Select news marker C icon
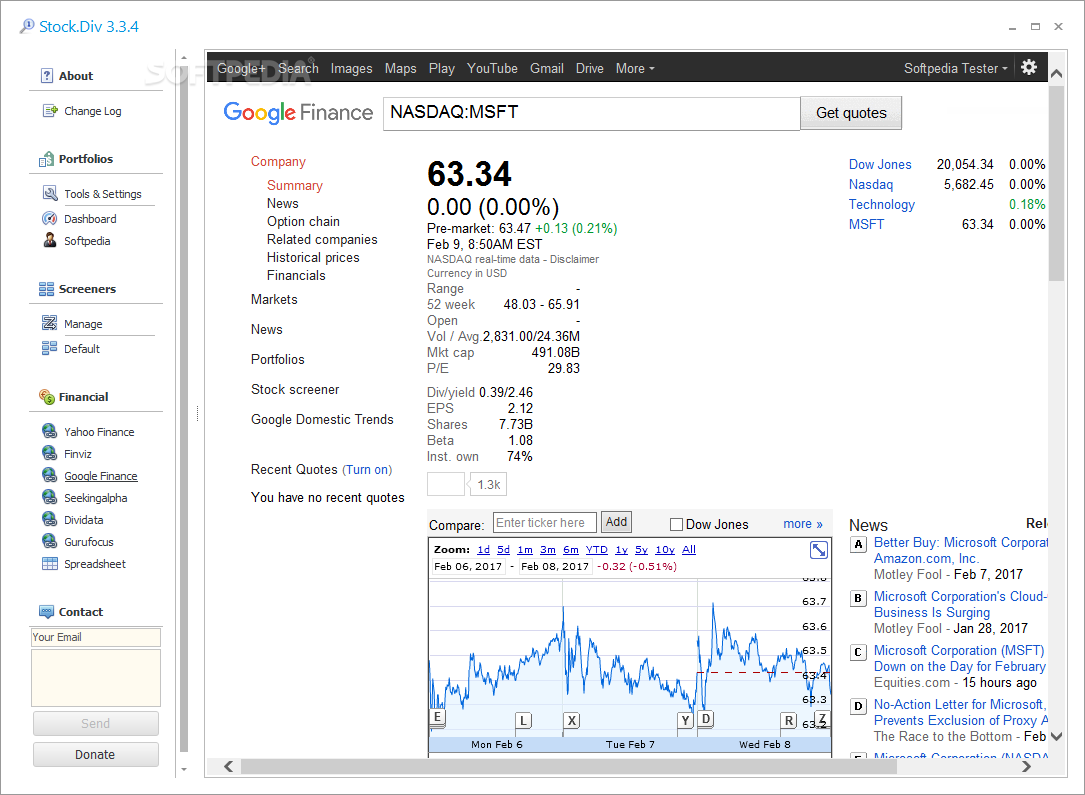The image size is (1085, 795). (858, 652)
